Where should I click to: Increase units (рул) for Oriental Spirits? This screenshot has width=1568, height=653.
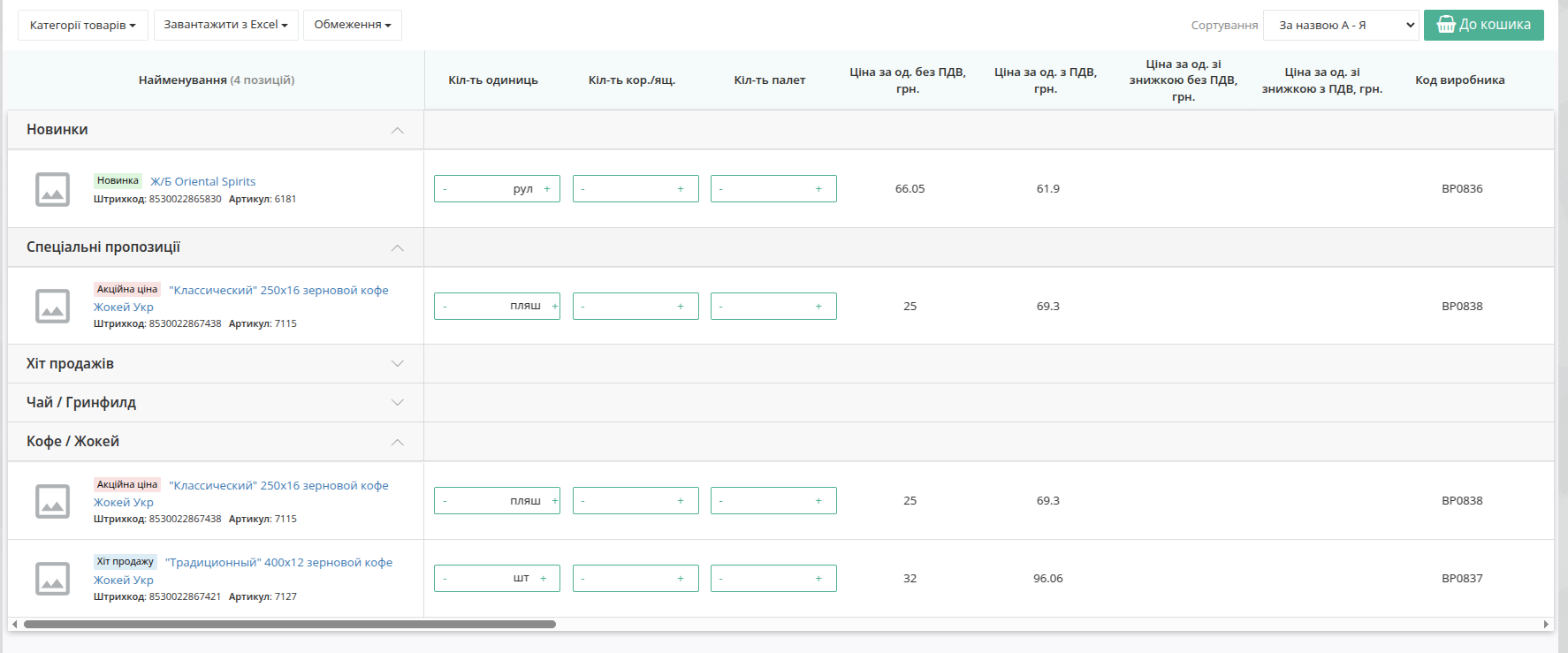(547, 189)
